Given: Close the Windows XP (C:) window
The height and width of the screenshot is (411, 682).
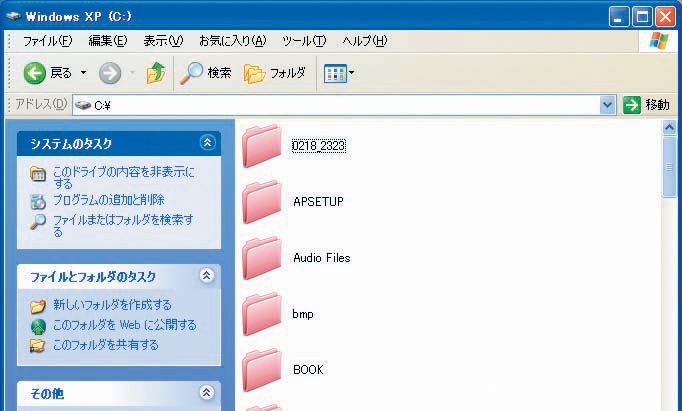Looking at the screenshot, I should pos(666,17).
